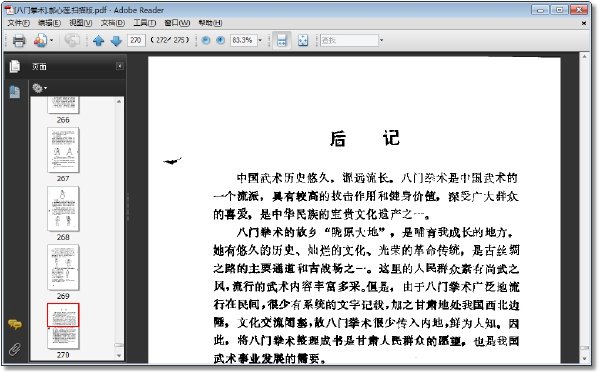Click the zoom percentage field showing 83.3%
The height and width of the screenshot is (374, 600).
tap(243, 40)
